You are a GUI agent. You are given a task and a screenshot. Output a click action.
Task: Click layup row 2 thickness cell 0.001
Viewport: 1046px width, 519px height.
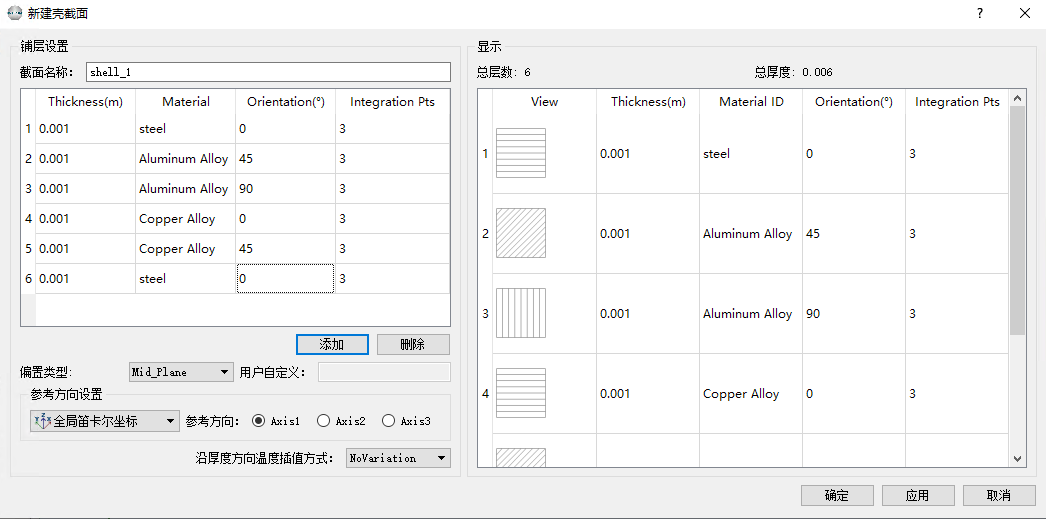(x=85, y=158)
